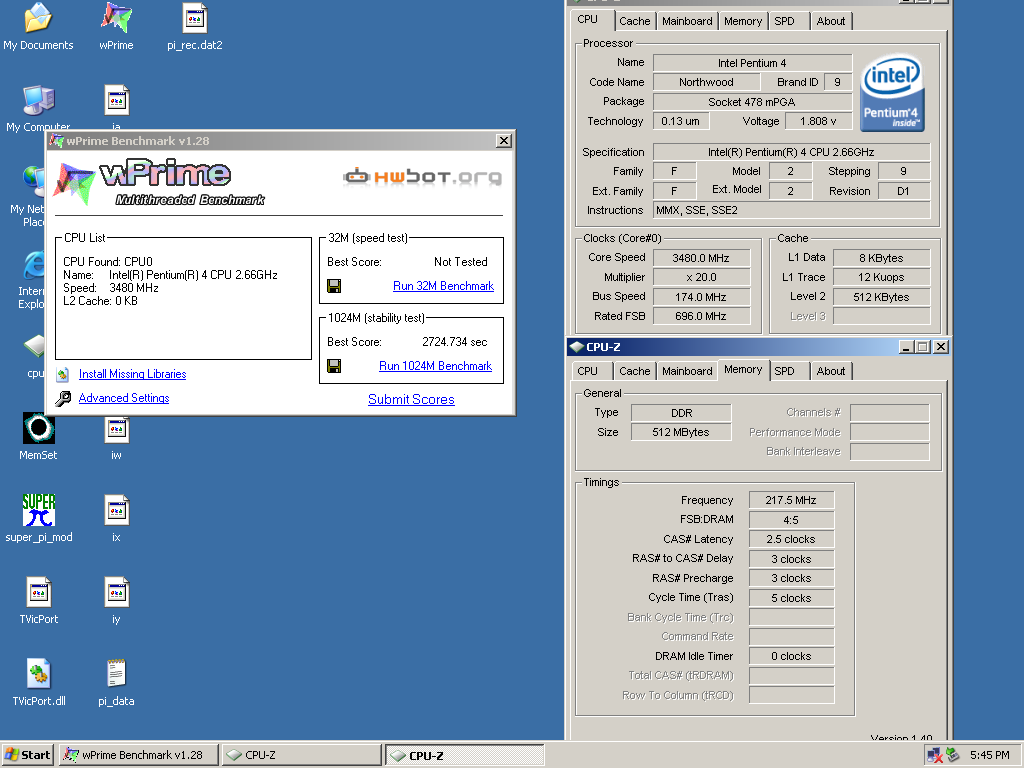Click the Specification Intel Pentium 4 2.66GHz field
Screen dimensions: 1024x768
[792, 152]
